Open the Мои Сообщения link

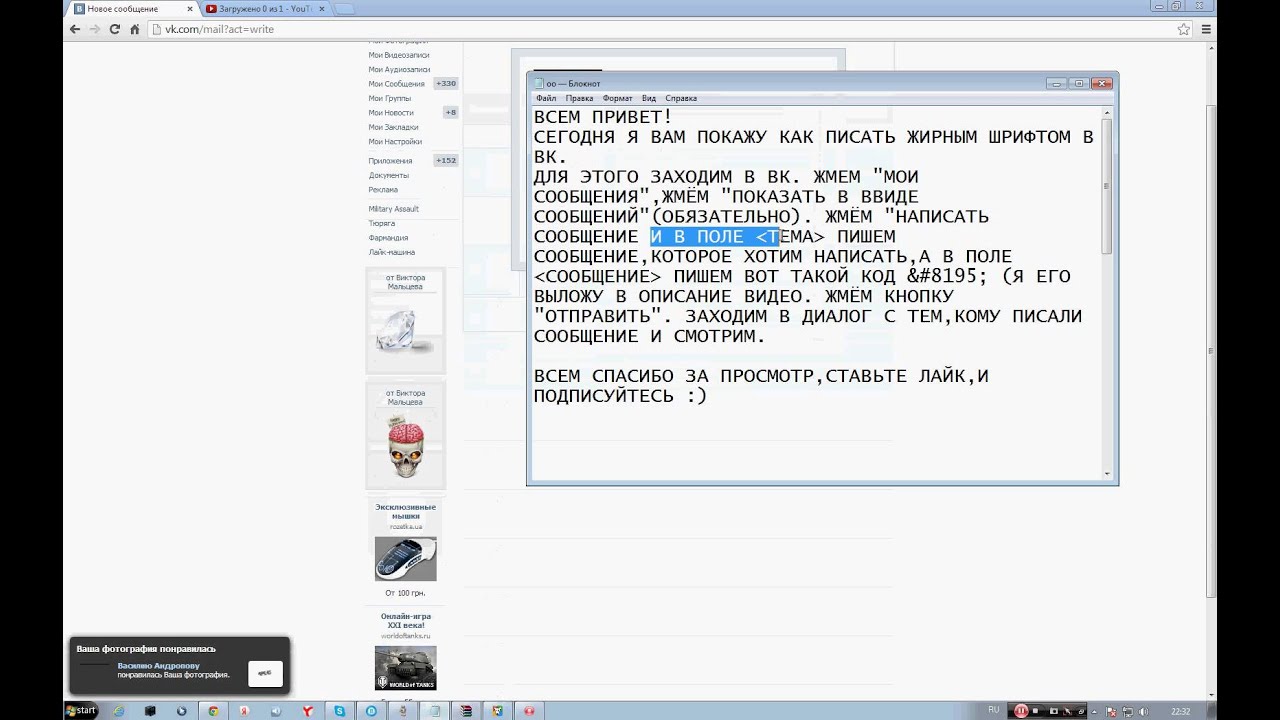(396, 84)
